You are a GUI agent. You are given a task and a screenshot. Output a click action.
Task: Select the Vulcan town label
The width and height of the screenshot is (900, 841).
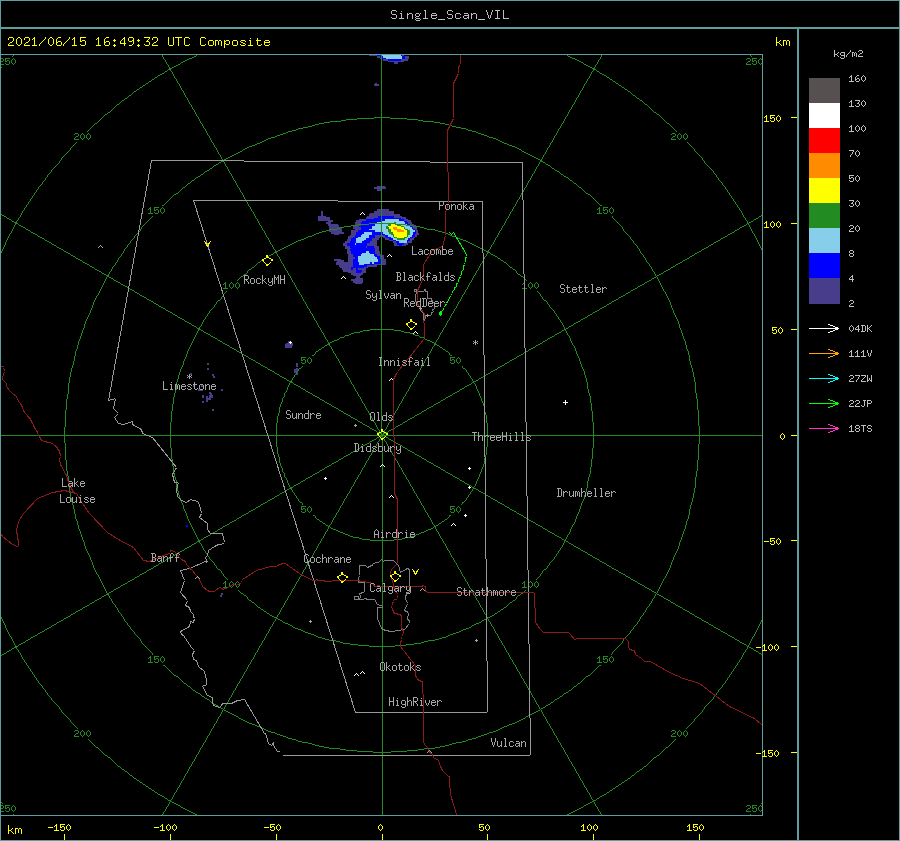pyautogui.click(x=508, y=742)
